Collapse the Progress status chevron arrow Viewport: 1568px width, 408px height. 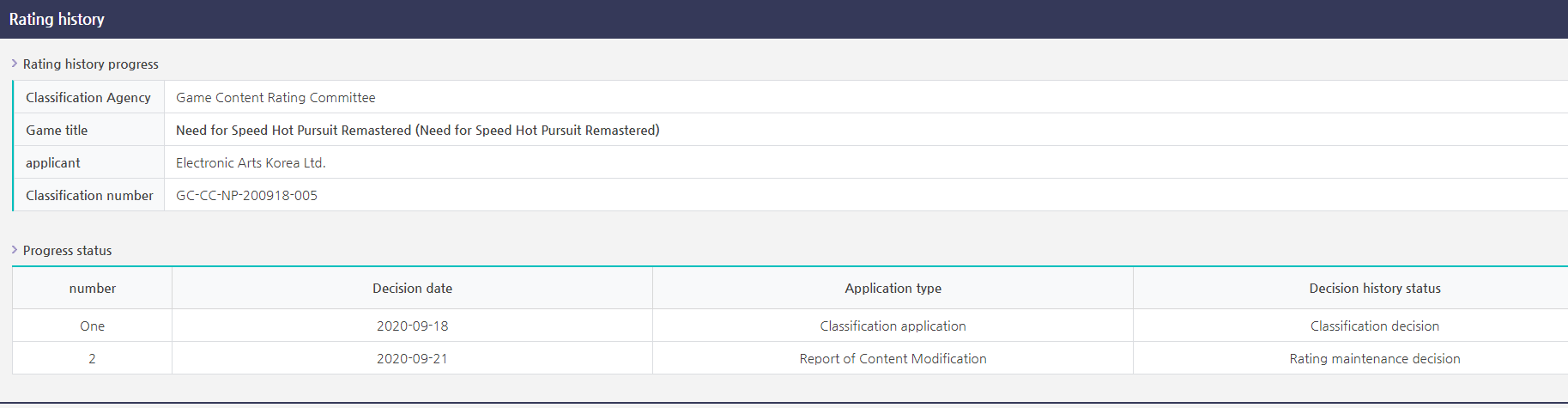(15, 250)
